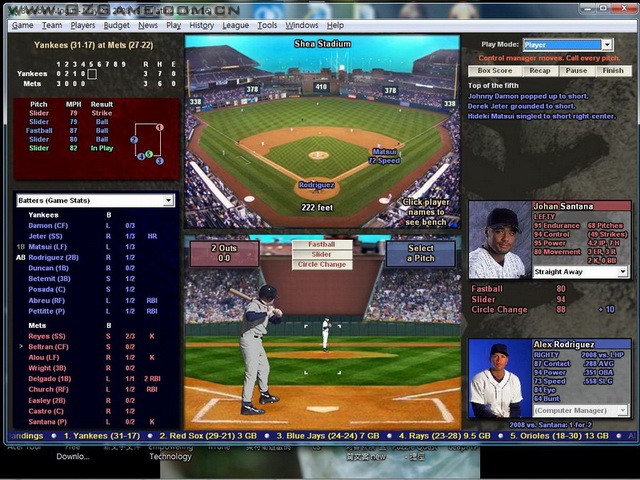
Task: Select Abreu (RF) in Yankees lineup
Action: pyautogui.click(x=47, y=300)
